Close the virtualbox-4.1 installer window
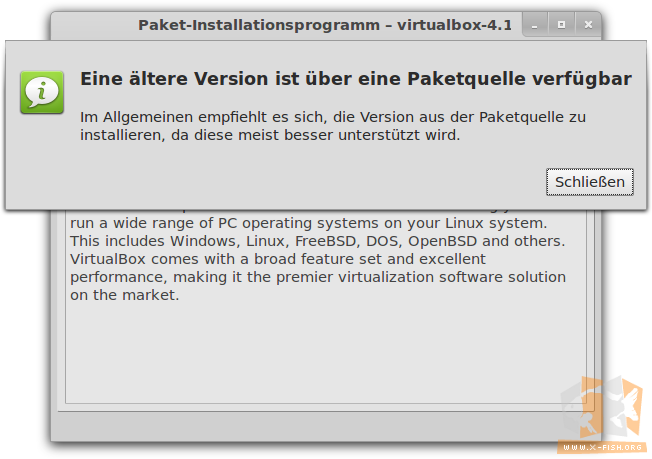Viewport: 652px width, 459px height. (588, 25)
